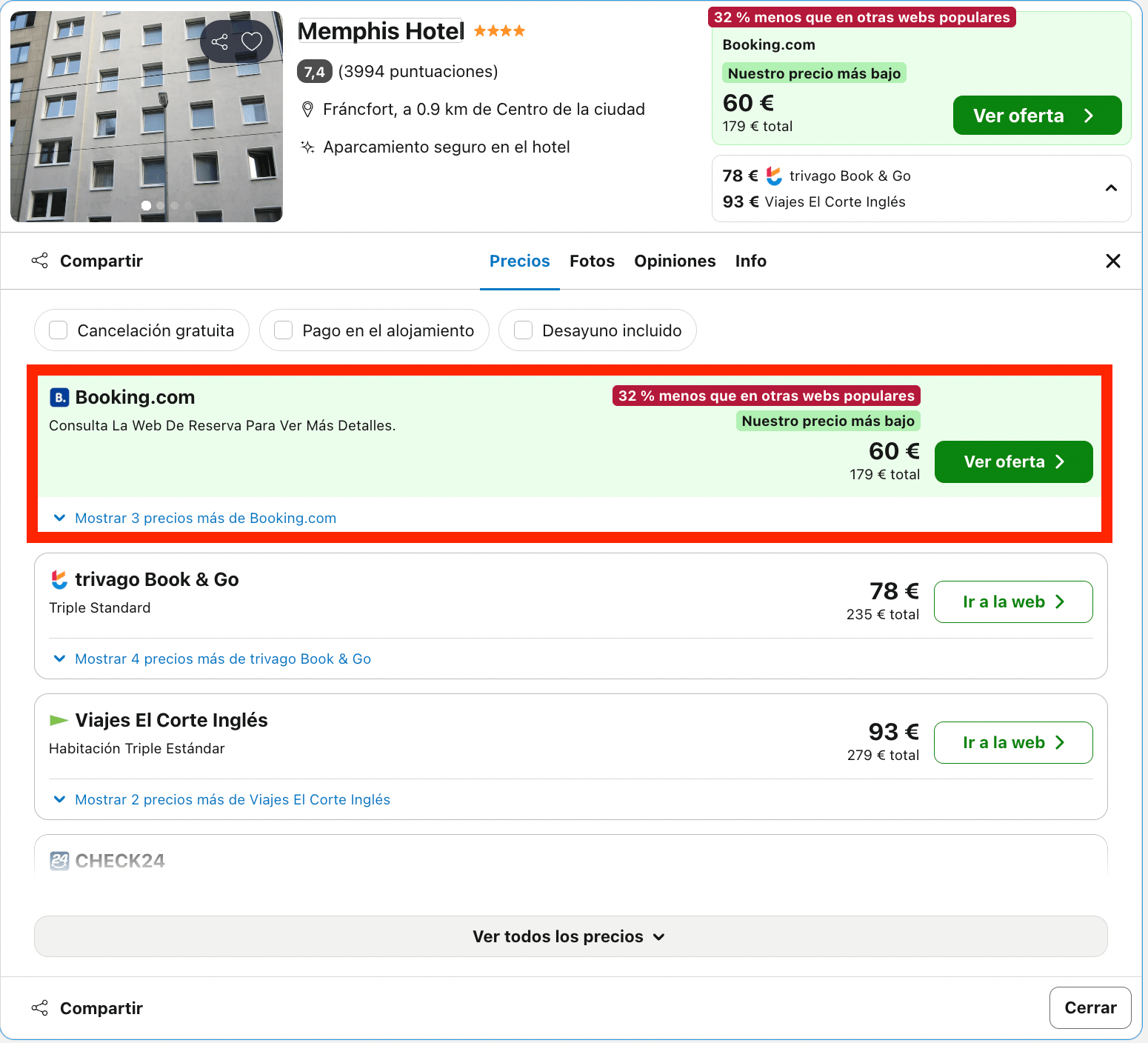Click the location pin icon next to Fráncfort
1148x1043 pixels.
(x=308, y=110)
